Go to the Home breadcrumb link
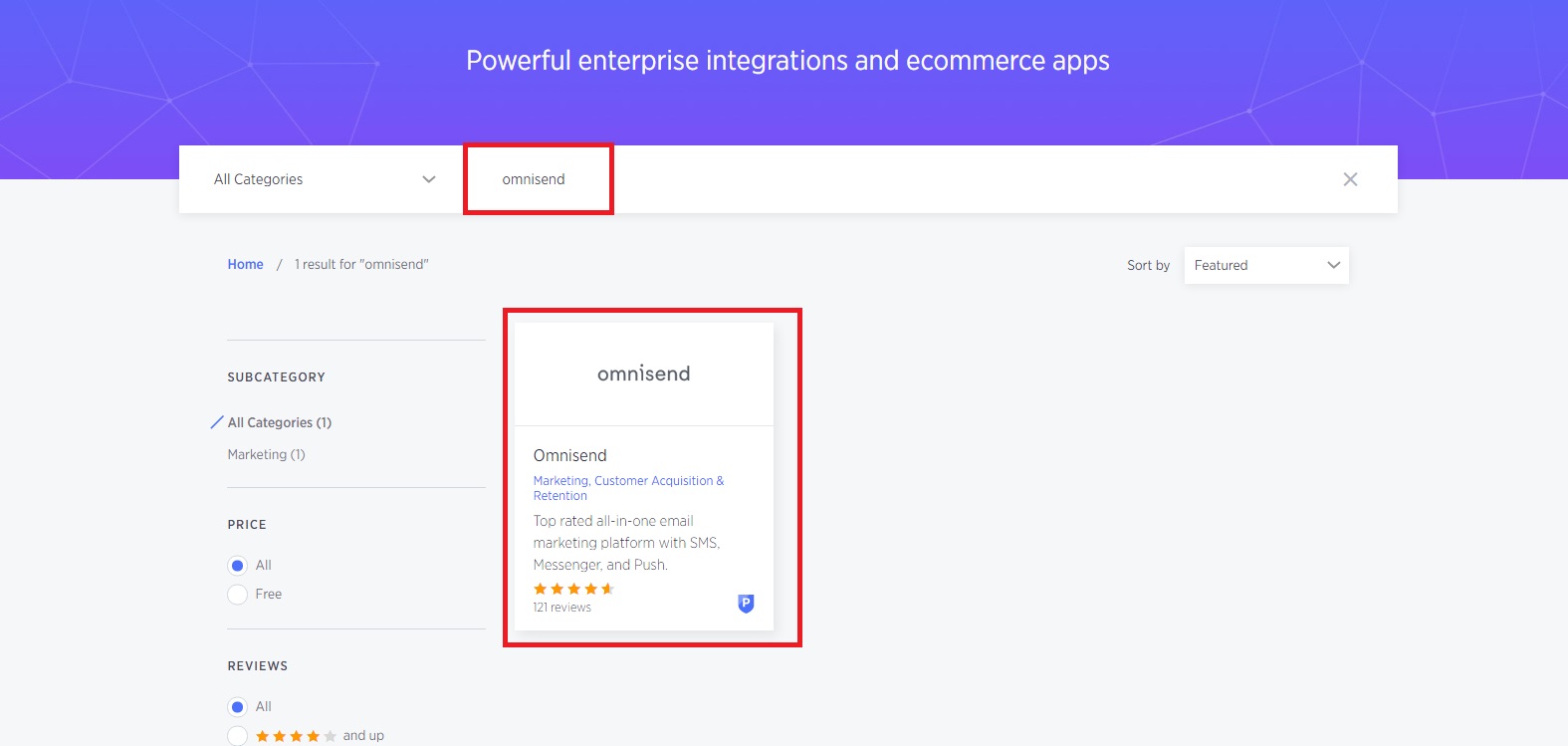This screenshot has width=1568, height=746. [x=245, y=264]
